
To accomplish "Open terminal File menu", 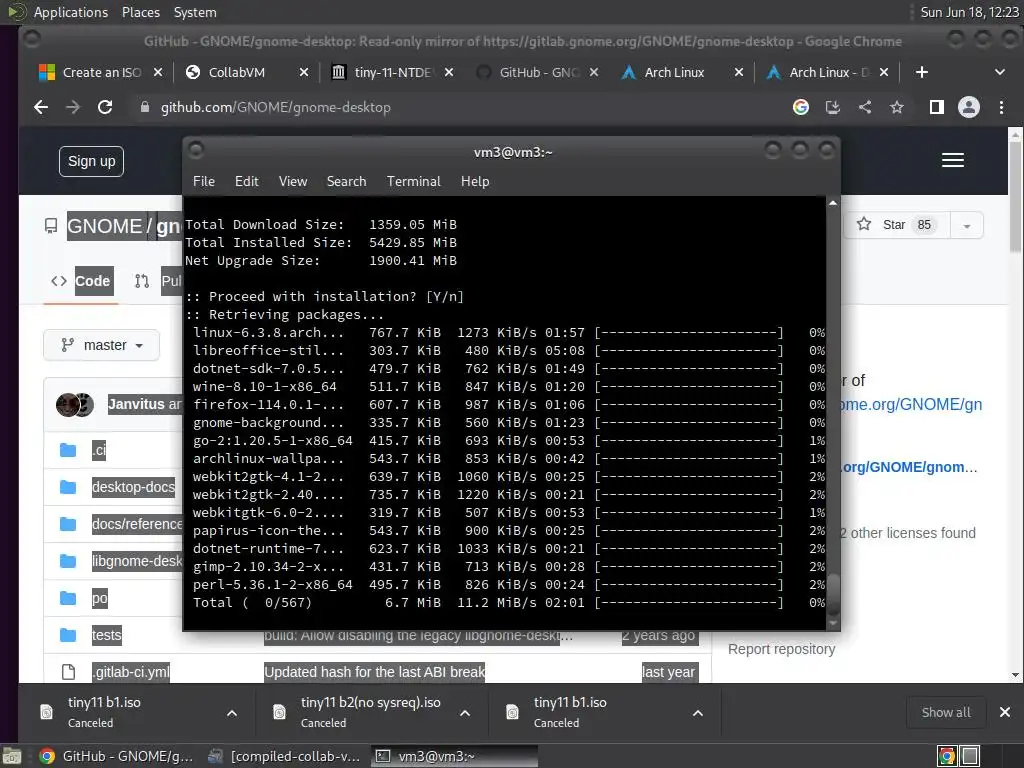I will (204, 182).
